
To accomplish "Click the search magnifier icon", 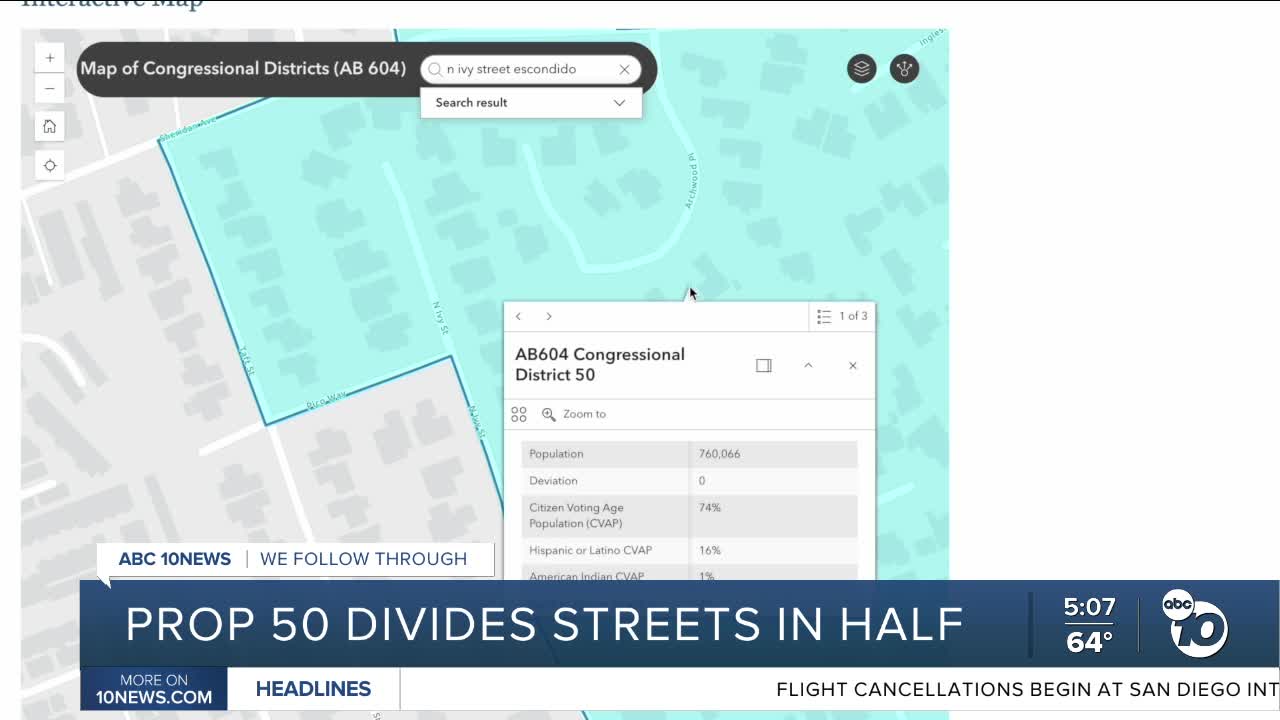I will [435, 69].
